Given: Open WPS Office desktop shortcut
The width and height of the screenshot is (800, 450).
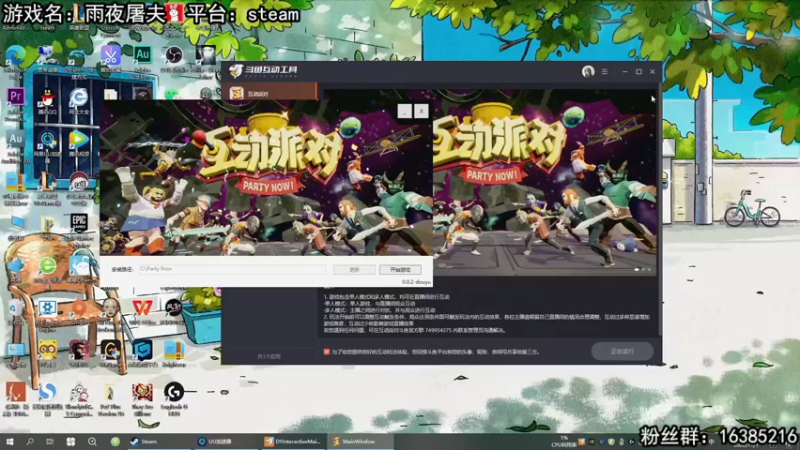Looking at the screenshot, I should (142, 307).
